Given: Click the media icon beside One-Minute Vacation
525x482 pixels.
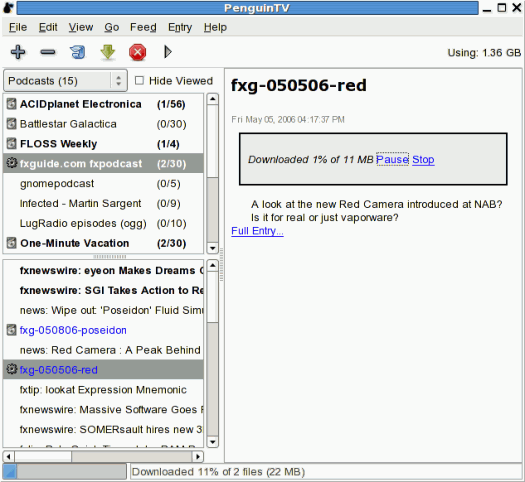Looking at the screenshot, I should [11, 243].
